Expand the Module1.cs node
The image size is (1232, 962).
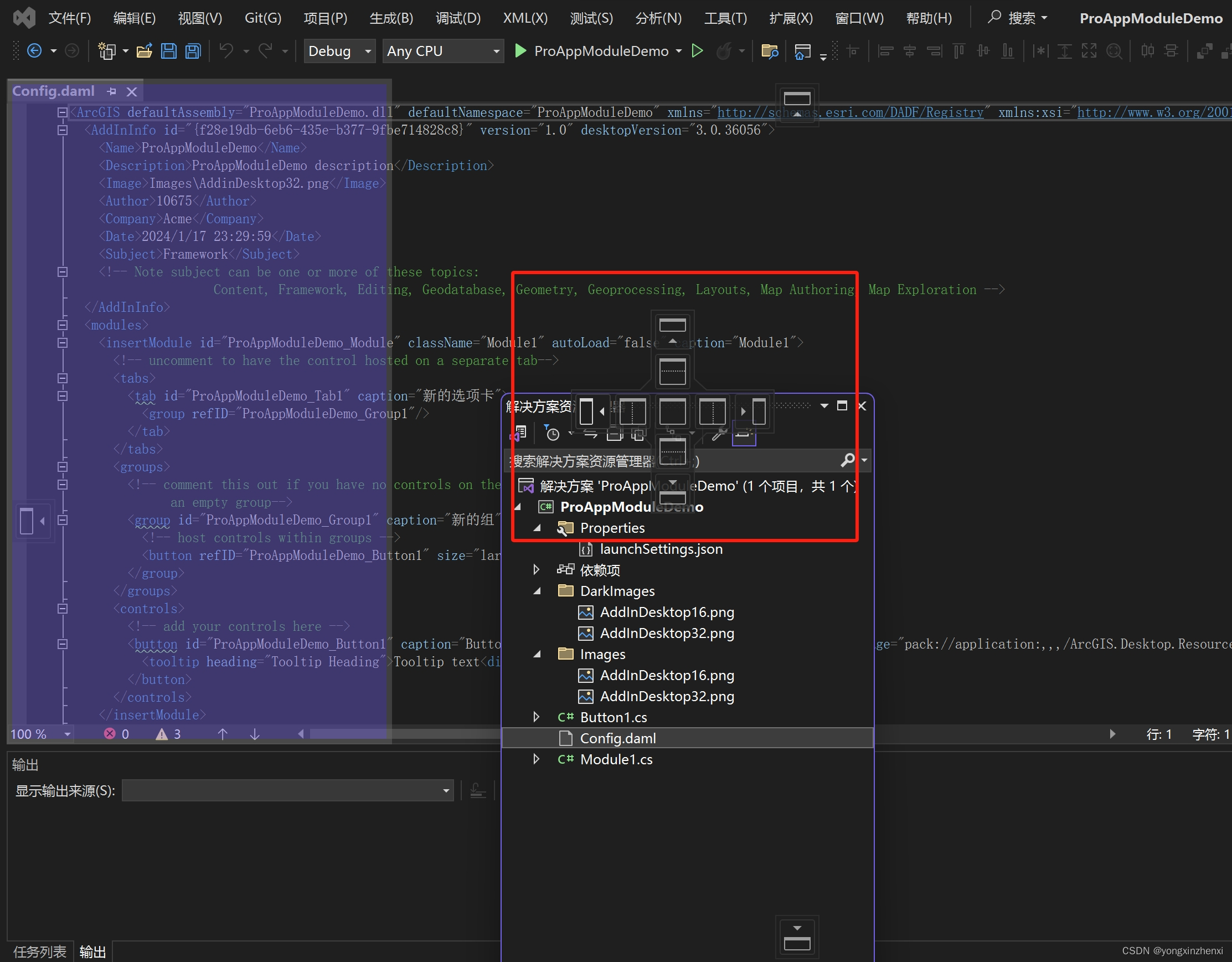pyautogui.click(x=537, y=759)
